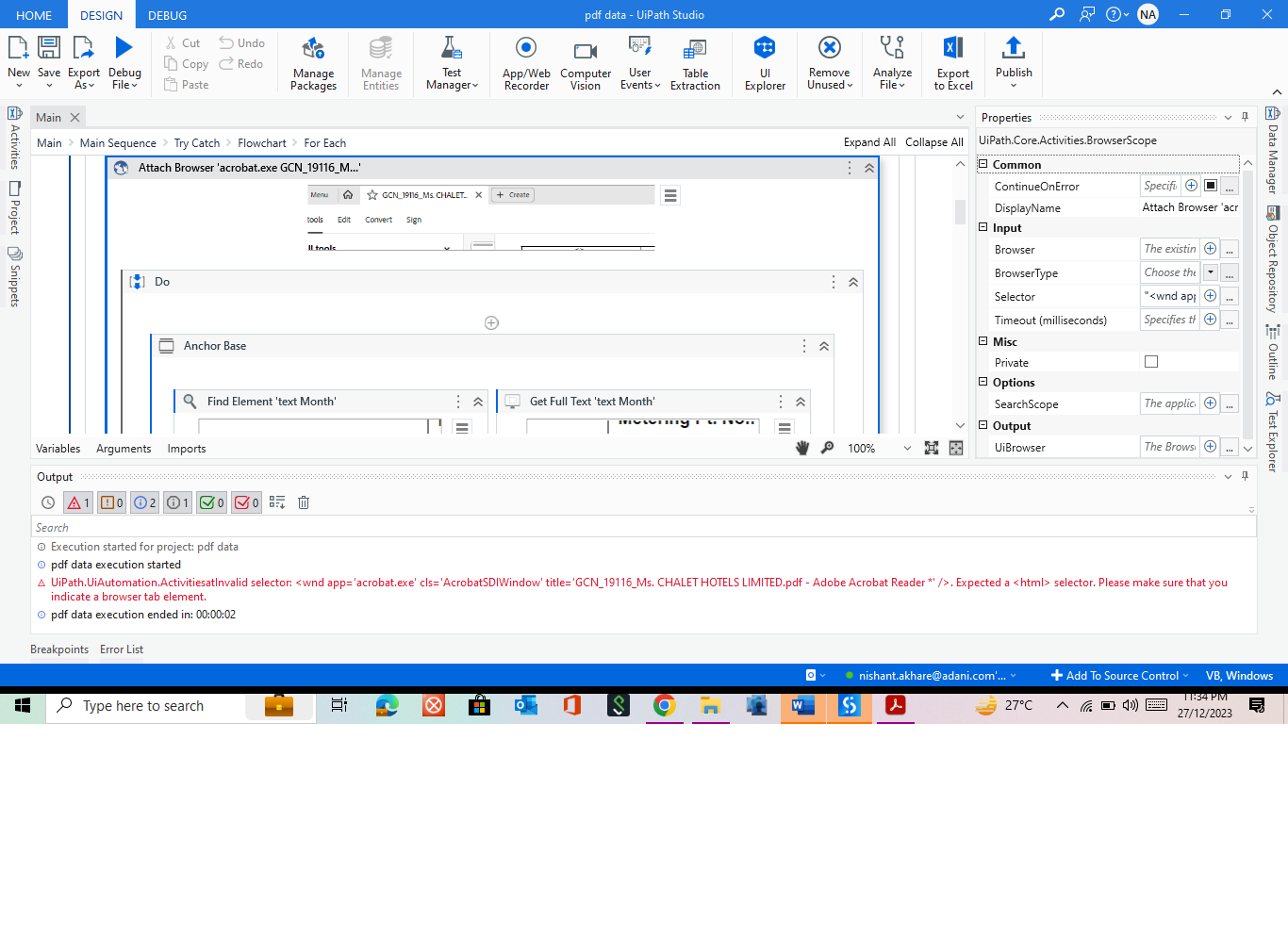
Task: Click the fit to screen icon
Action: (932, 449)
